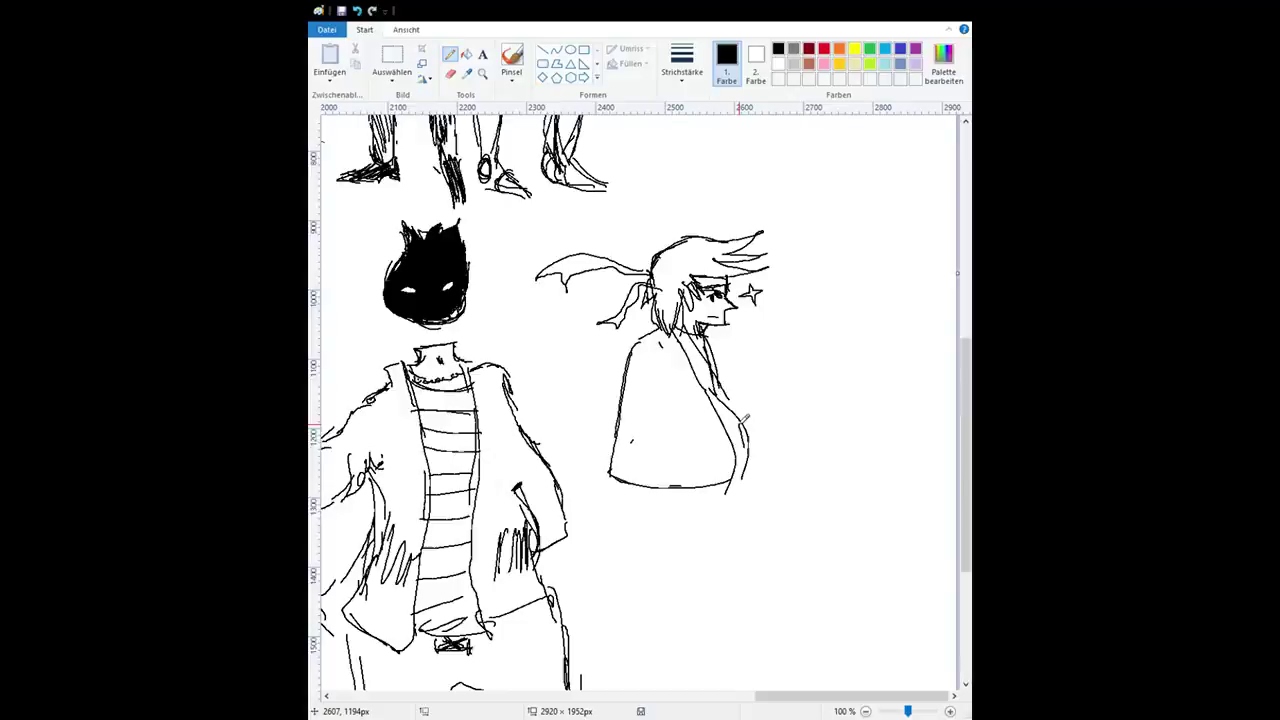Select the Color picker eyedropper tool
The height and width of the screenshot is (720, 1280).
coord(467,74)
